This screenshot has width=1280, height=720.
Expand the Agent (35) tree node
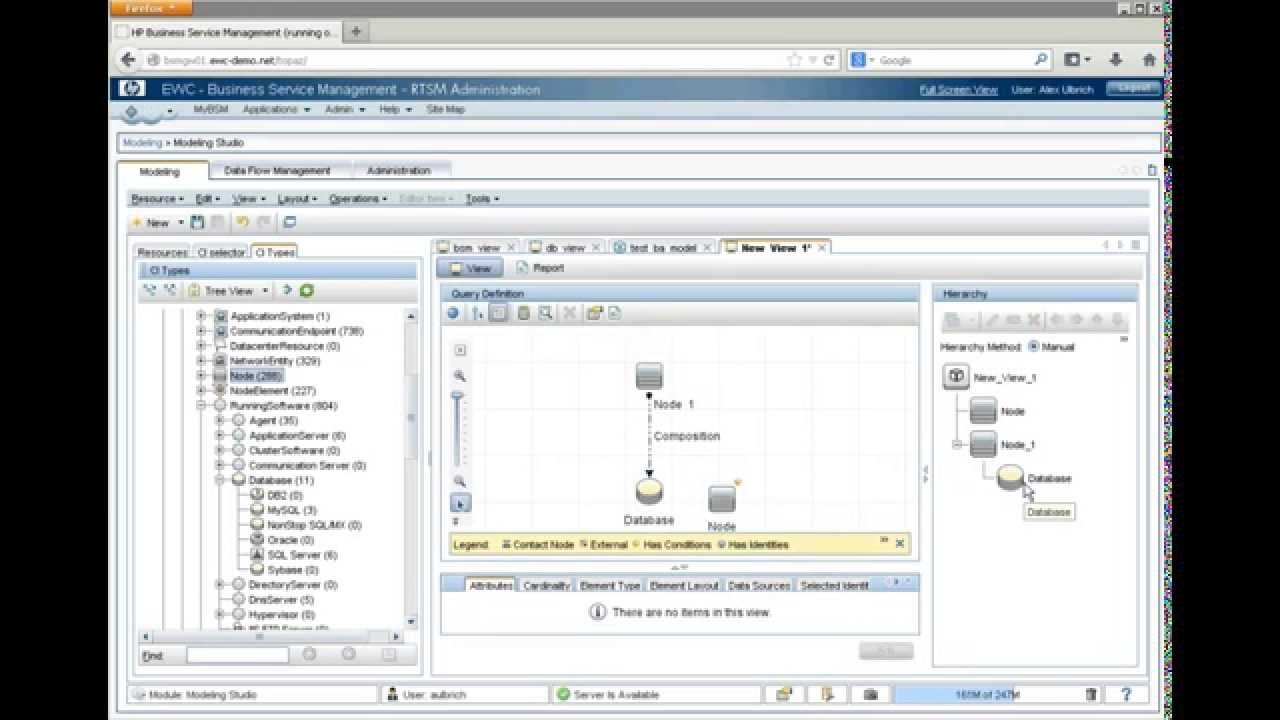pos(219,421)
